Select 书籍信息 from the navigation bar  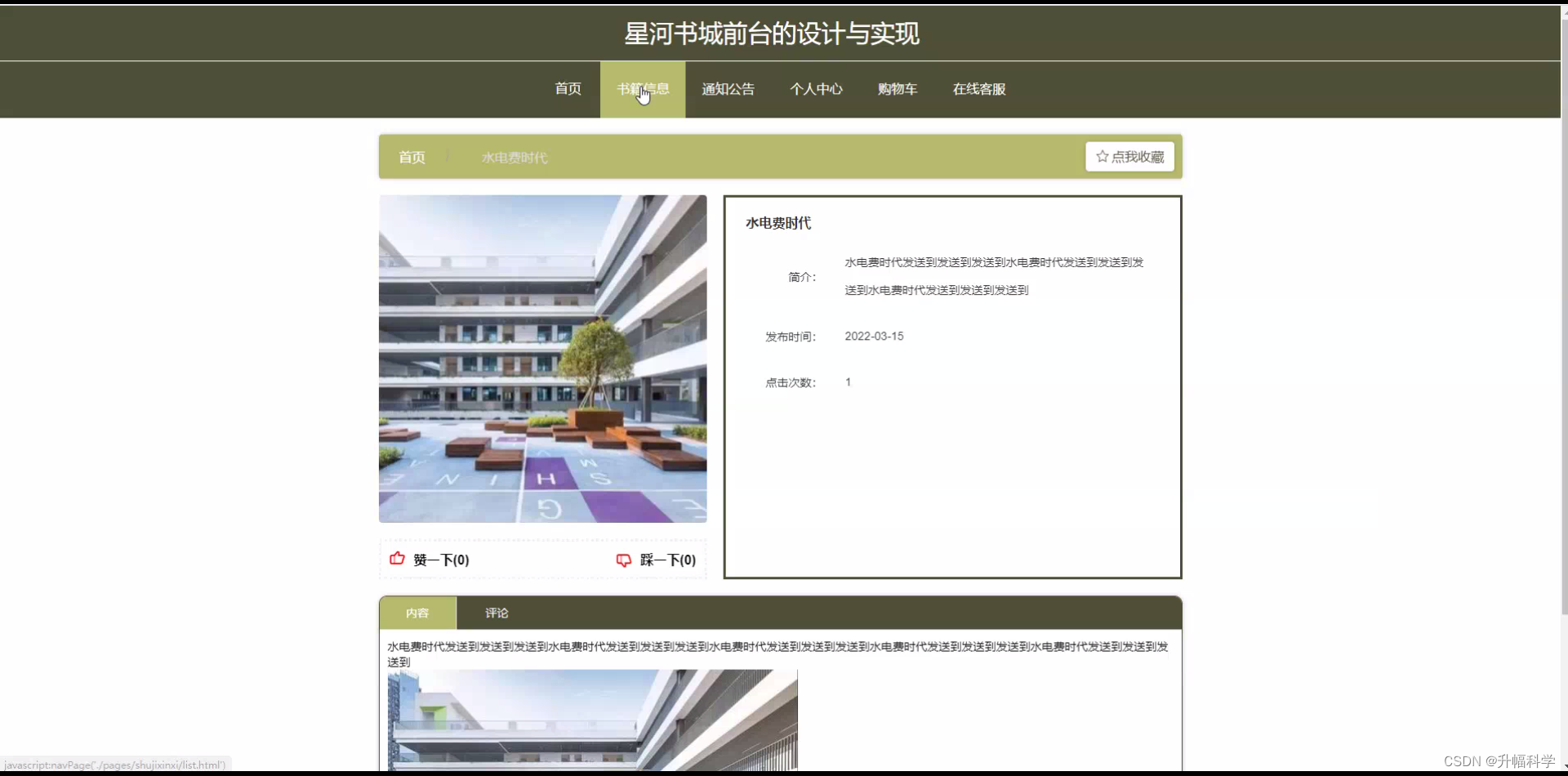[643, 89]
